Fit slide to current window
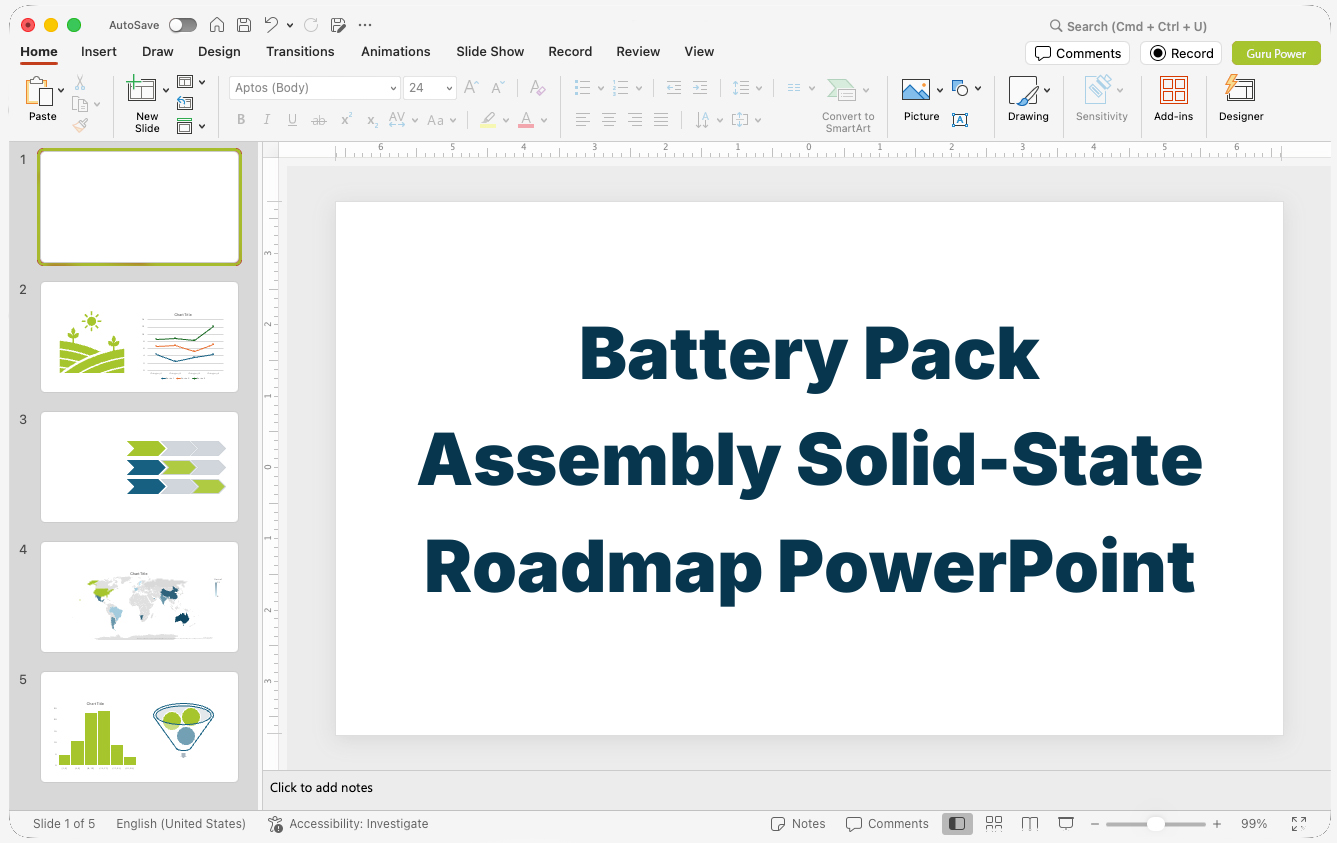This screenshot has height=843, width=1337. (x=1299, y=823)
